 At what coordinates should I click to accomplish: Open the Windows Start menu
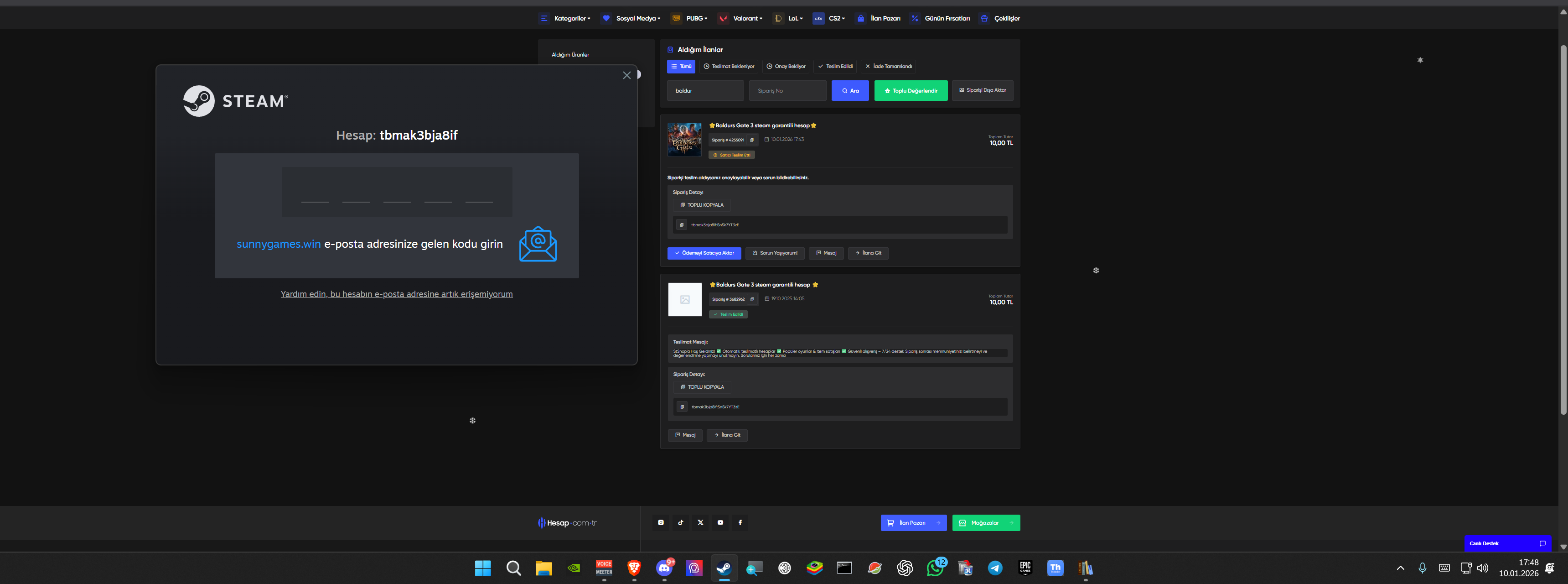pos(483,568)
